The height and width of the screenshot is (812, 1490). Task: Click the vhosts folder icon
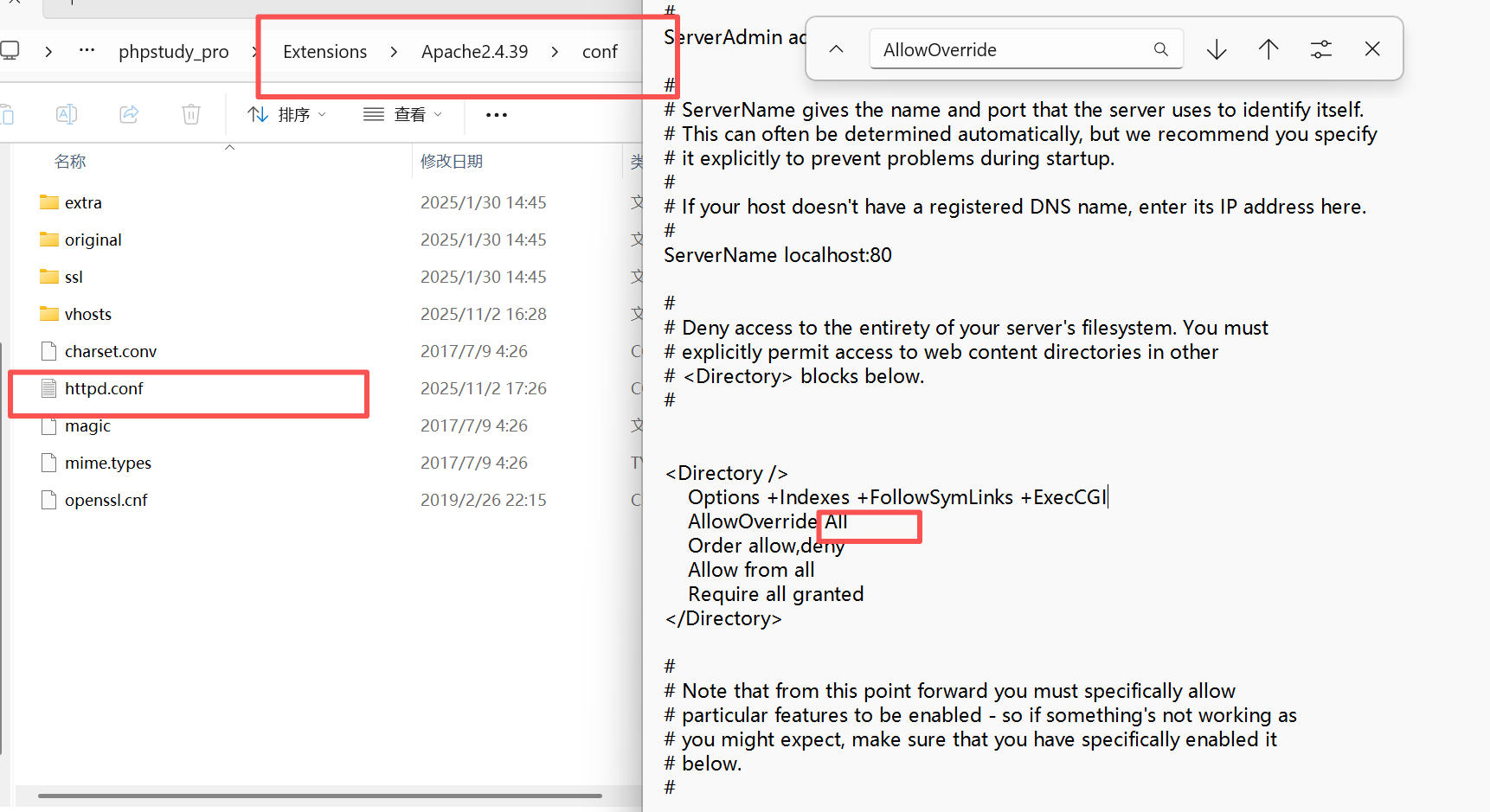(49, 314)
